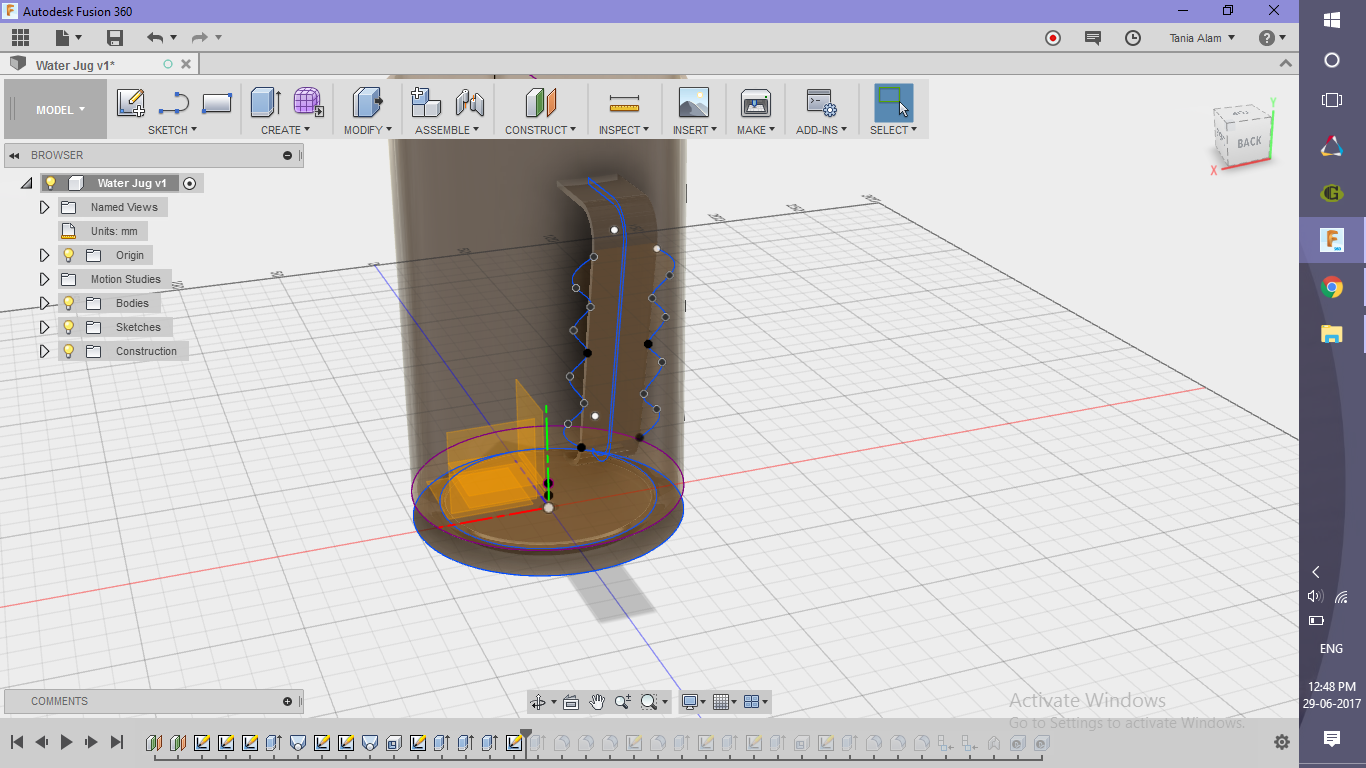Open the Display Settings dropdown

693,702
